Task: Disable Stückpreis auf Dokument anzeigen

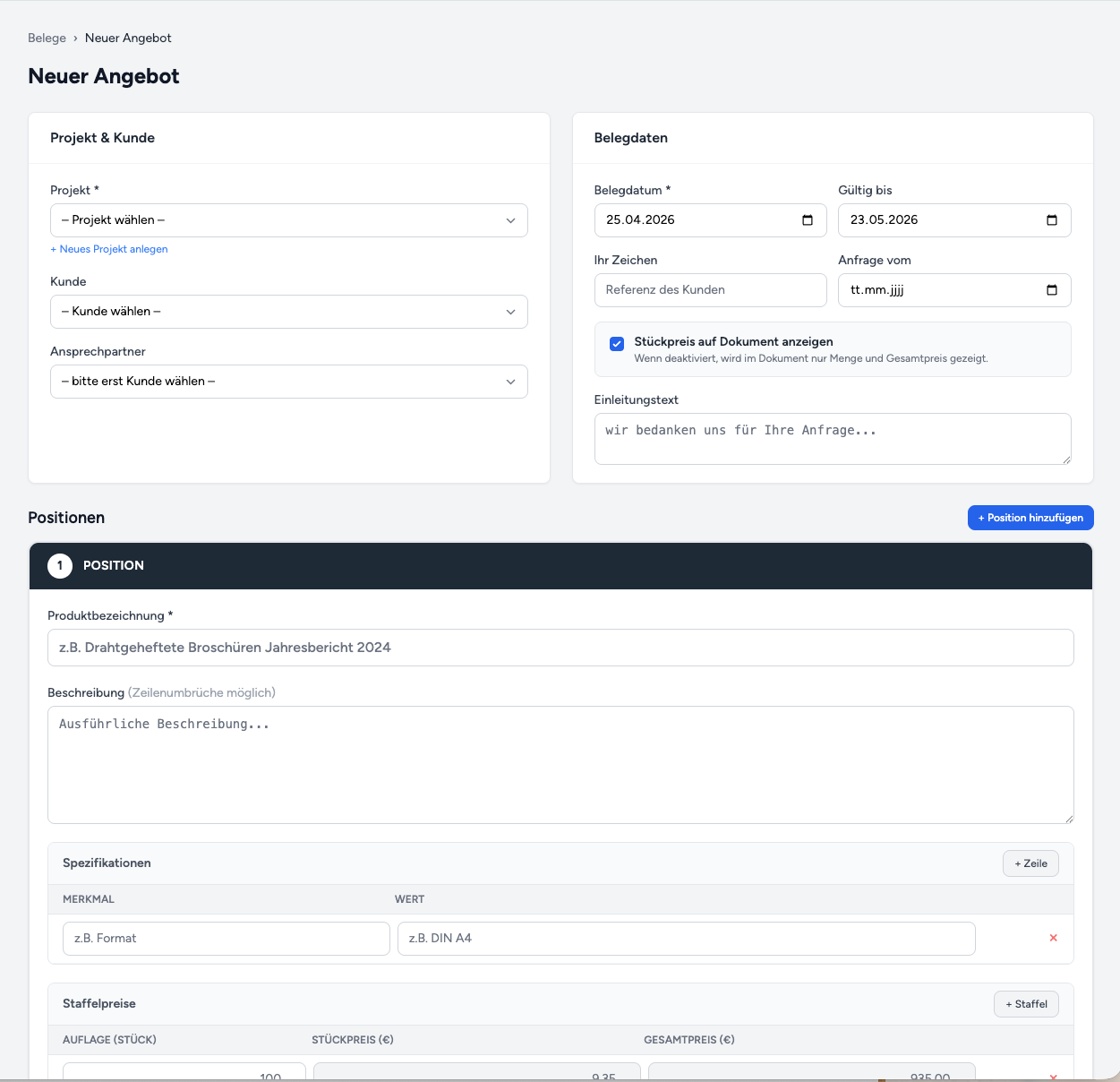Action: [x=617, y=343]
